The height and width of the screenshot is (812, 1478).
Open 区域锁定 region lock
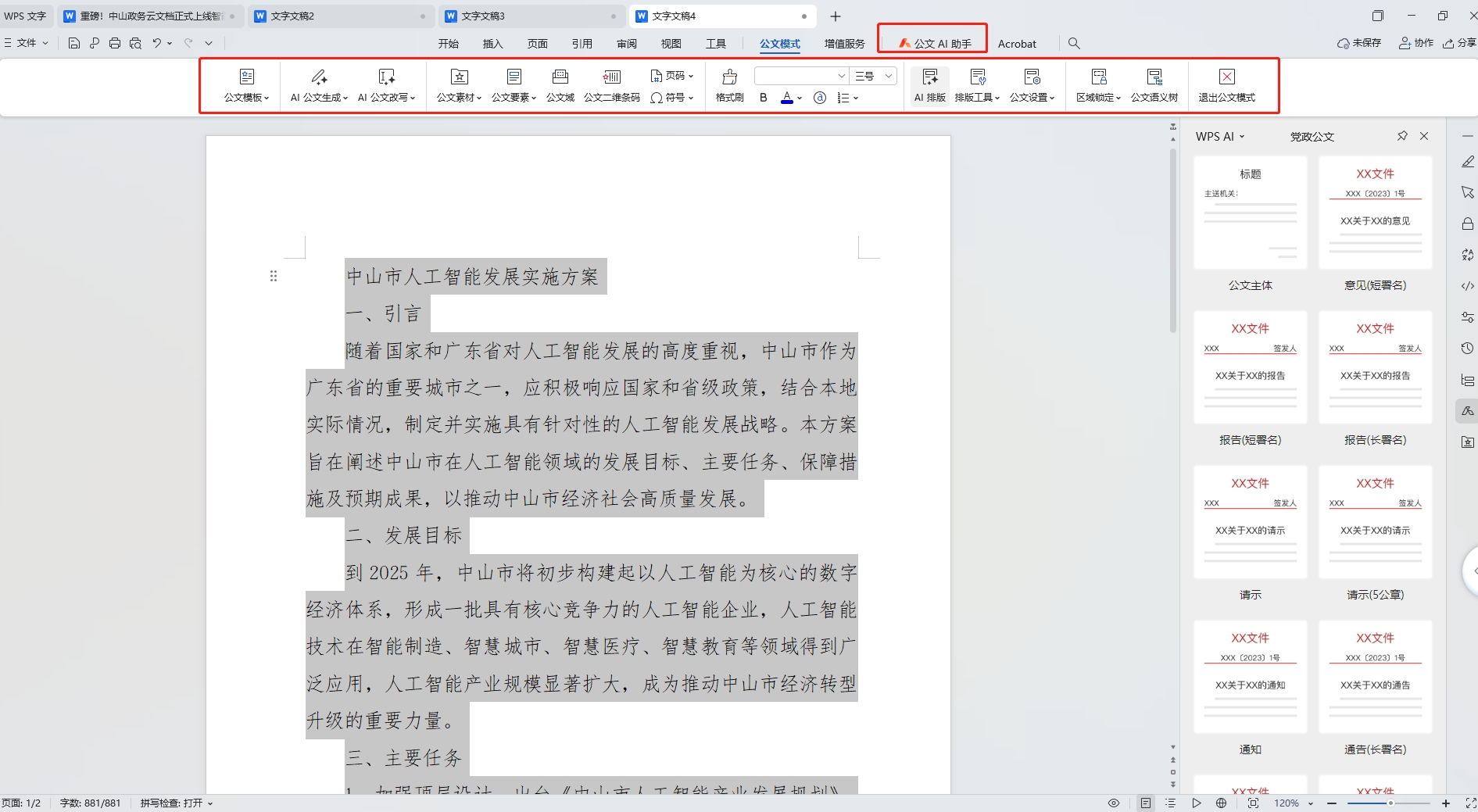click(x=1098, y=85)
